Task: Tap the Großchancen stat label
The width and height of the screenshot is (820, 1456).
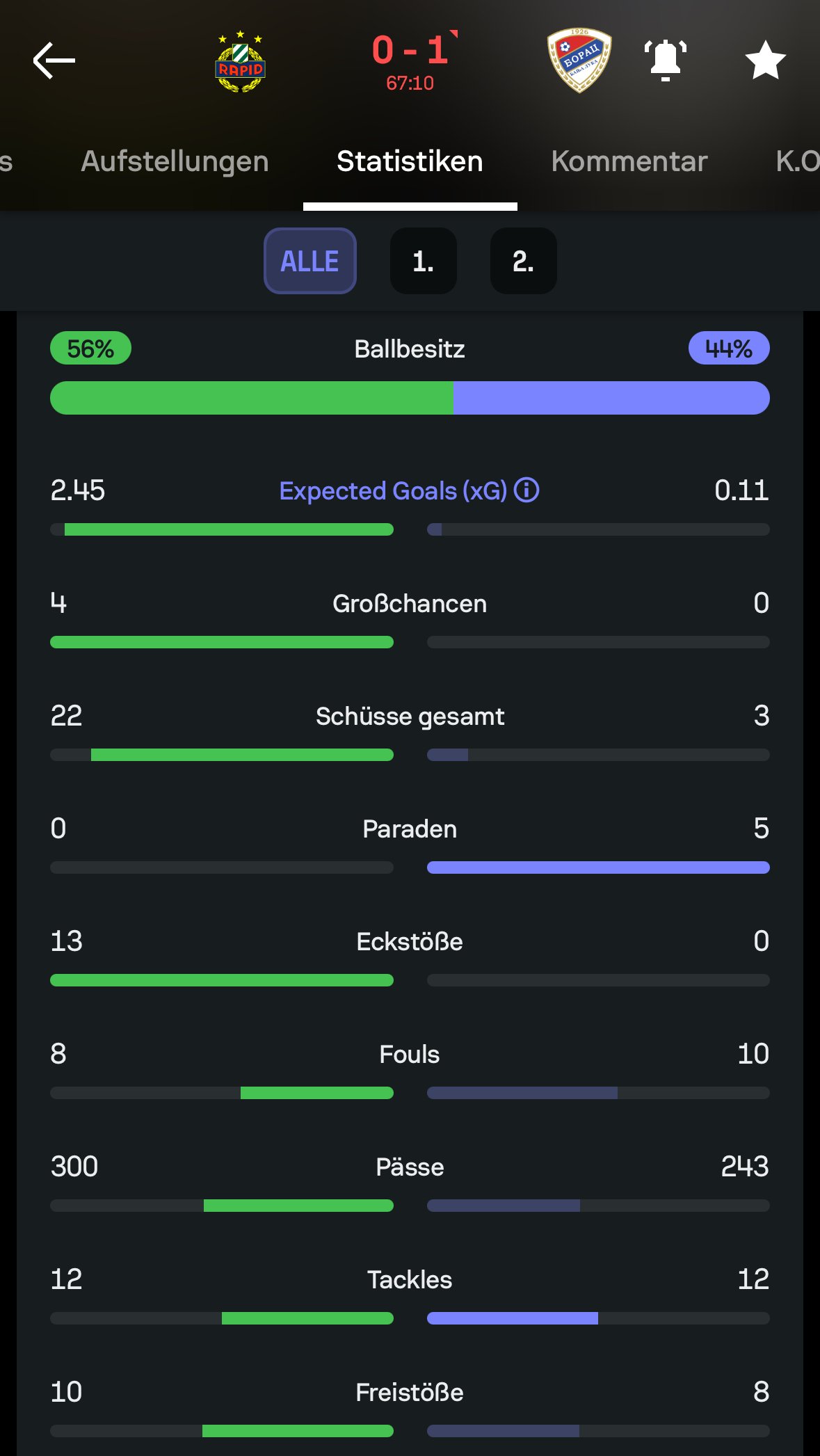Action: tap(410, 604)
